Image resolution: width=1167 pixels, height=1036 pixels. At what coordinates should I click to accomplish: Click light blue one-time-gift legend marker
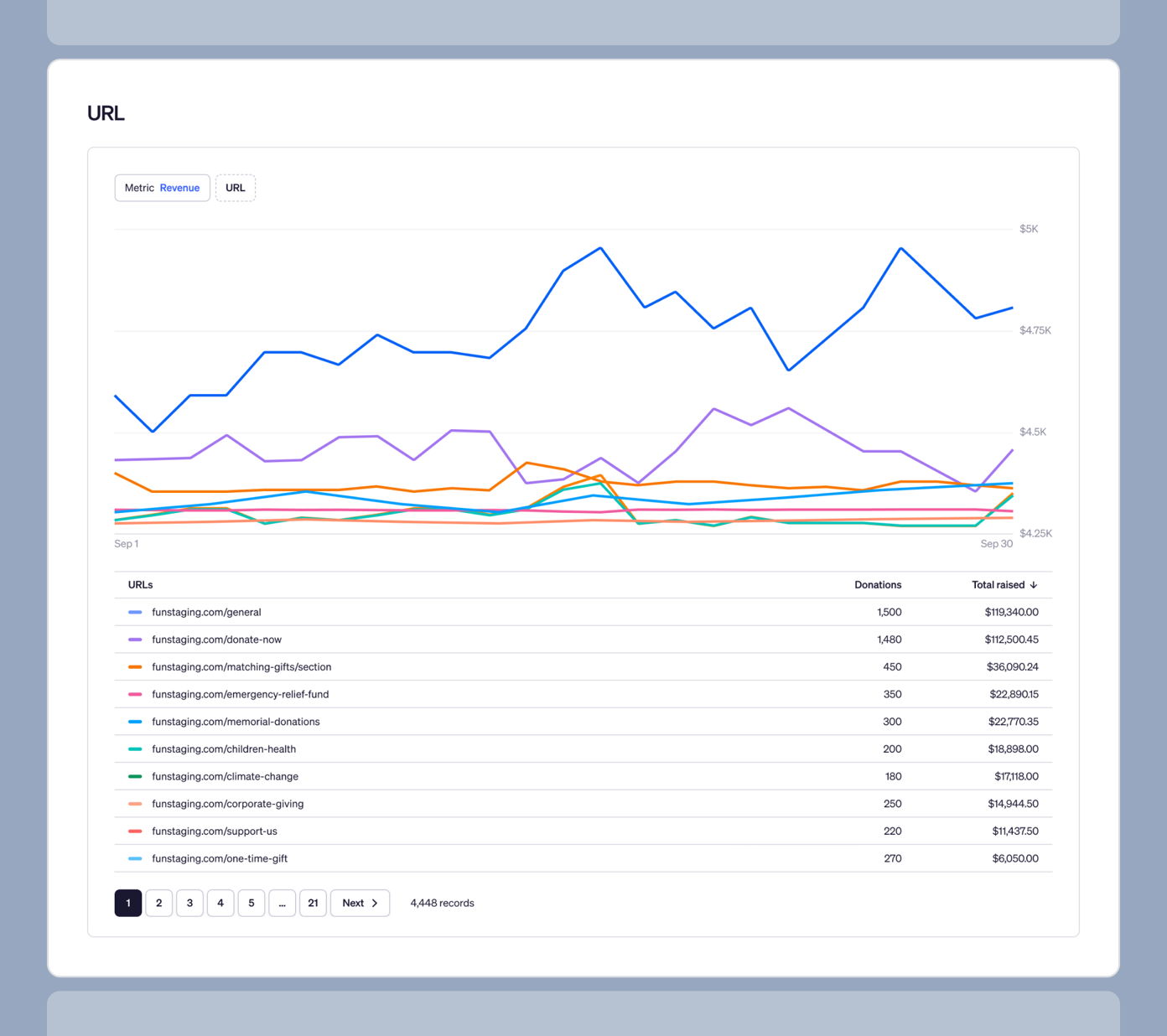point(135,859)
